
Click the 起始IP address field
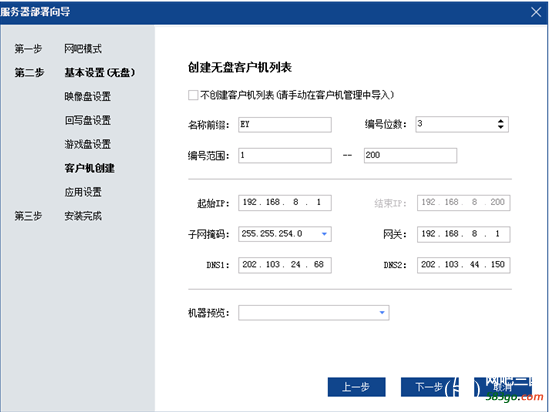(285, 203)
